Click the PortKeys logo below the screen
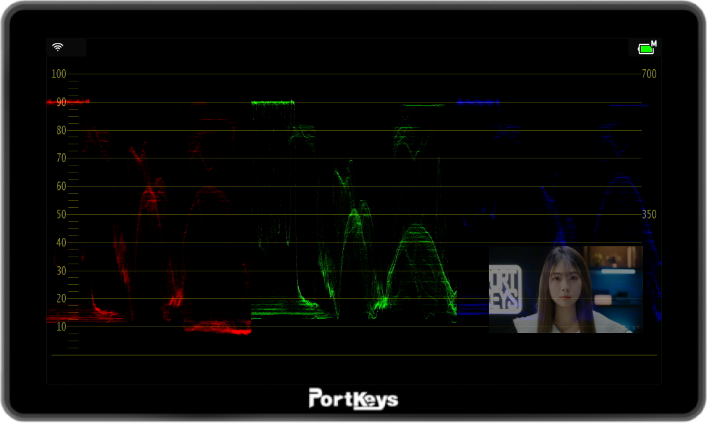This screenshot has height=423, width=707. (353, 399)
